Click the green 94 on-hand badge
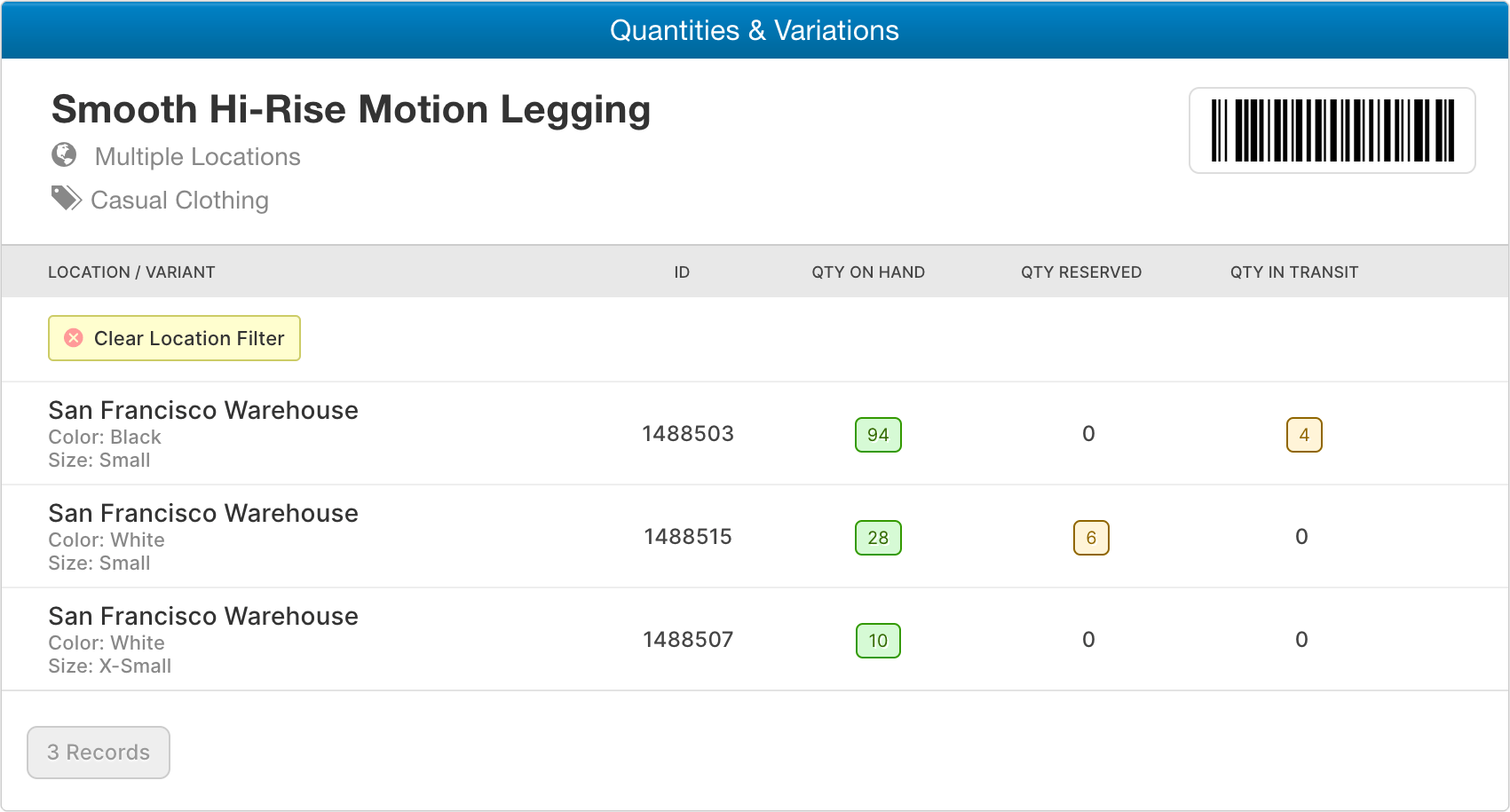The height and width of the screenshot is (812, 1510). pos(878,435)
